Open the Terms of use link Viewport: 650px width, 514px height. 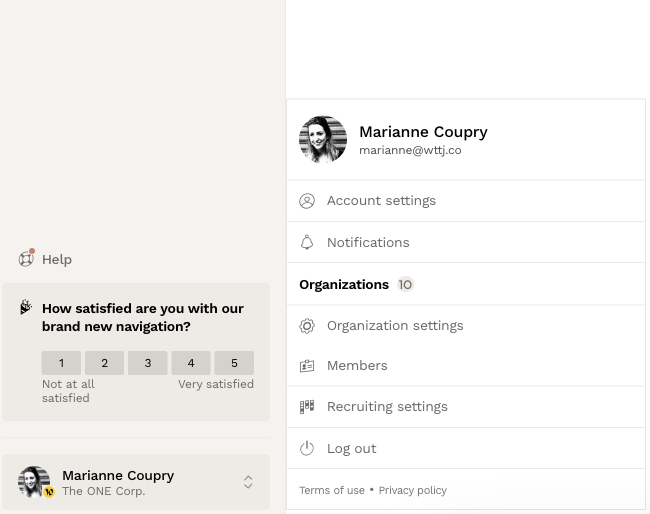click(x=332, y=491)
